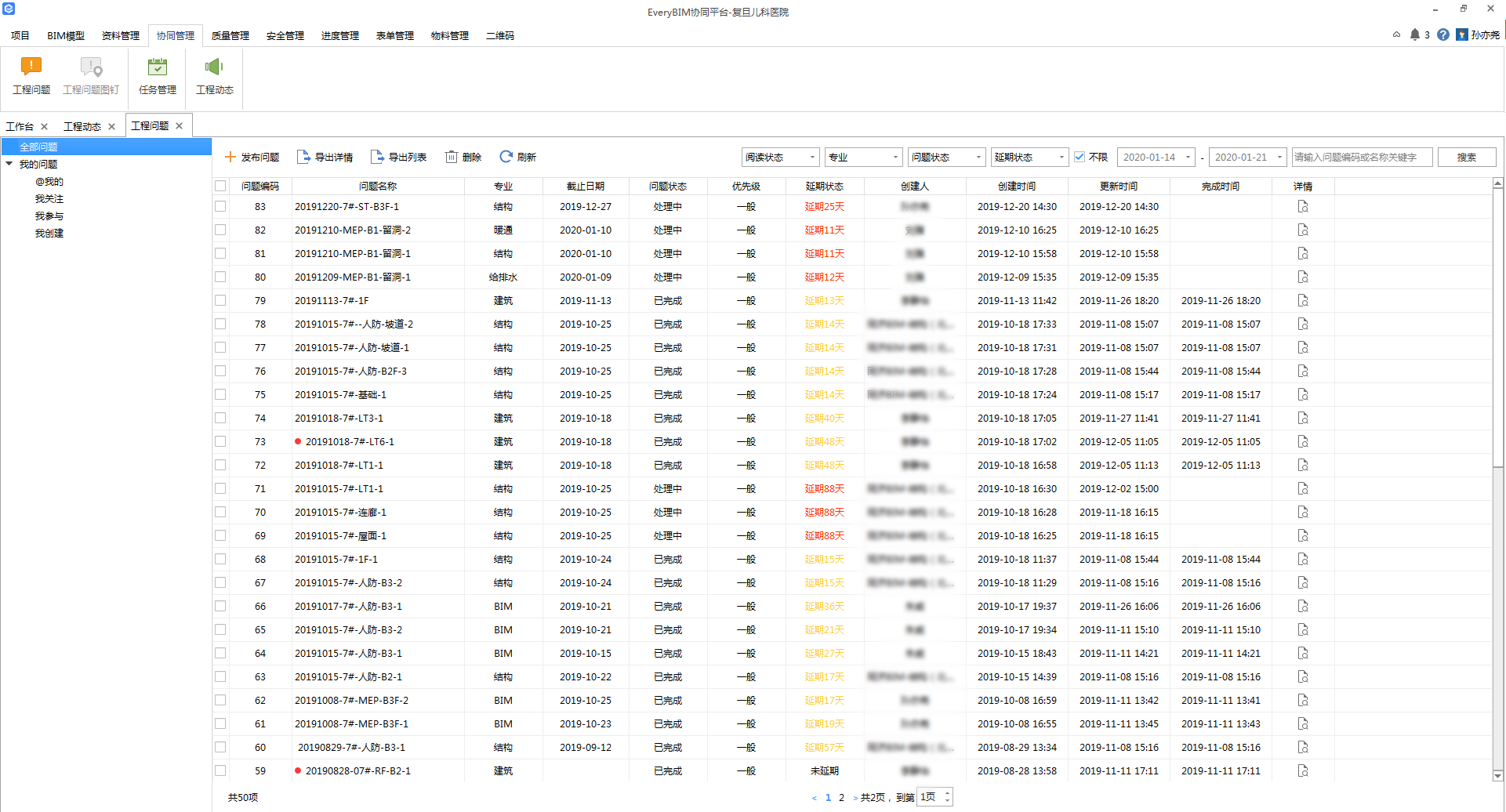Viewport: 1506px width, 812px height.
Task: Open details icon for issue 66
Action: [1303, 606]
